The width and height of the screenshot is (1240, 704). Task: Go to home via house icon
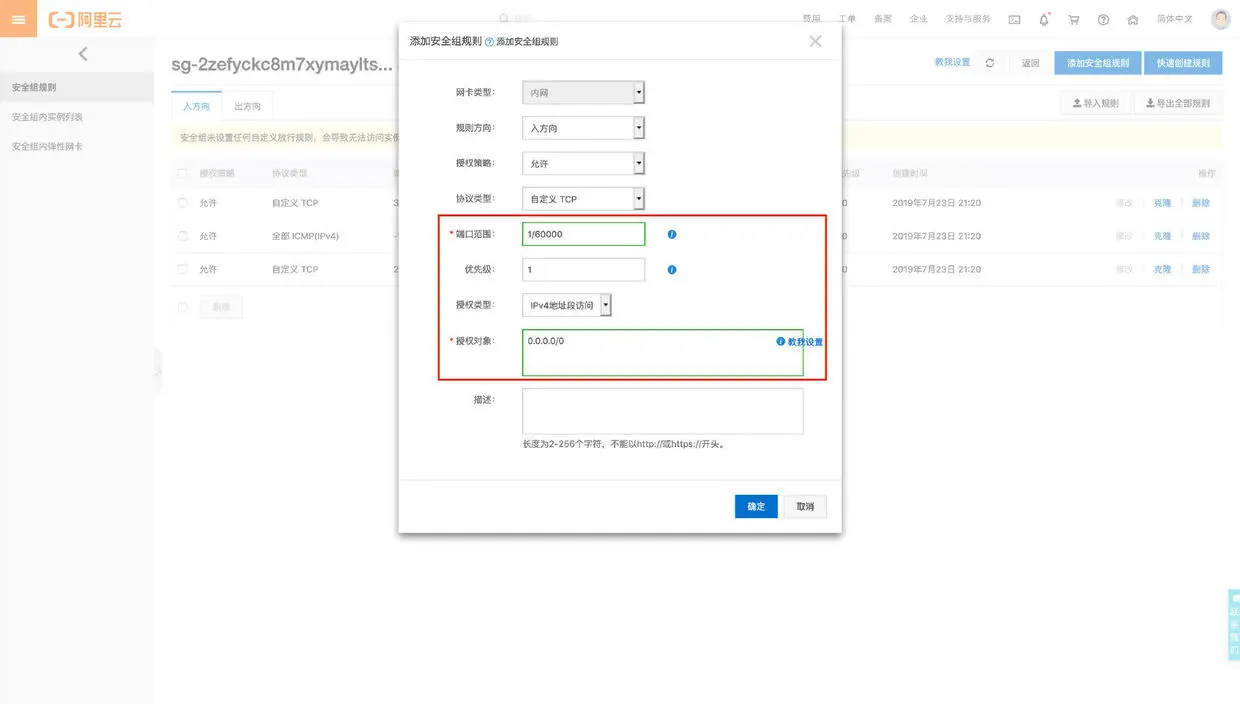1132,19
